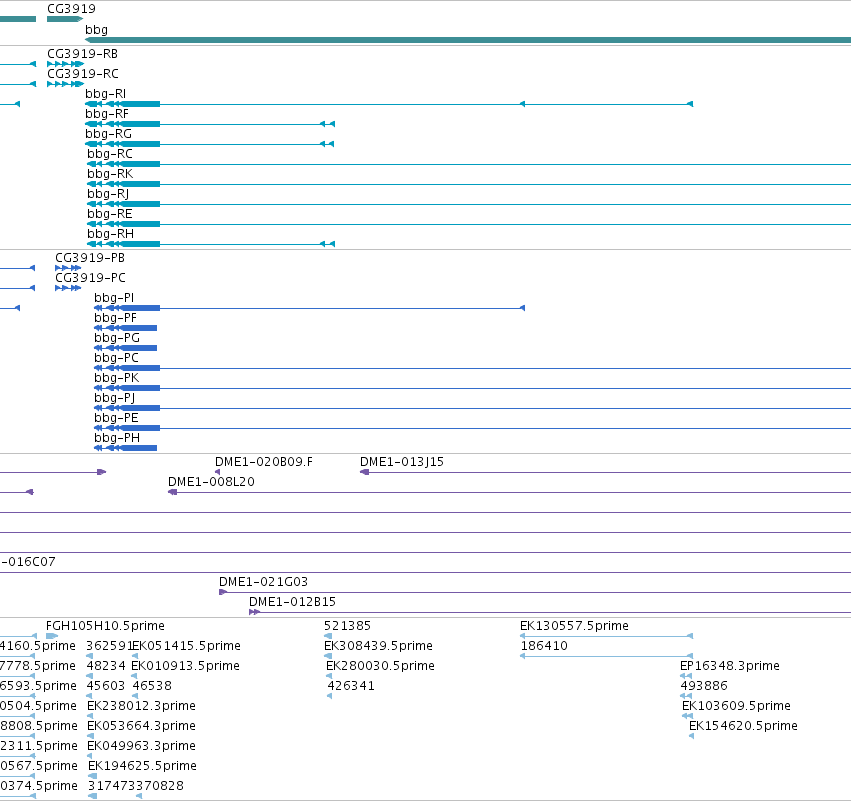Viewport: 851px width, 801px height.
Task: Select the DME1-013J15 clone arrowhead glyph
Action: (x=365, y=472)
